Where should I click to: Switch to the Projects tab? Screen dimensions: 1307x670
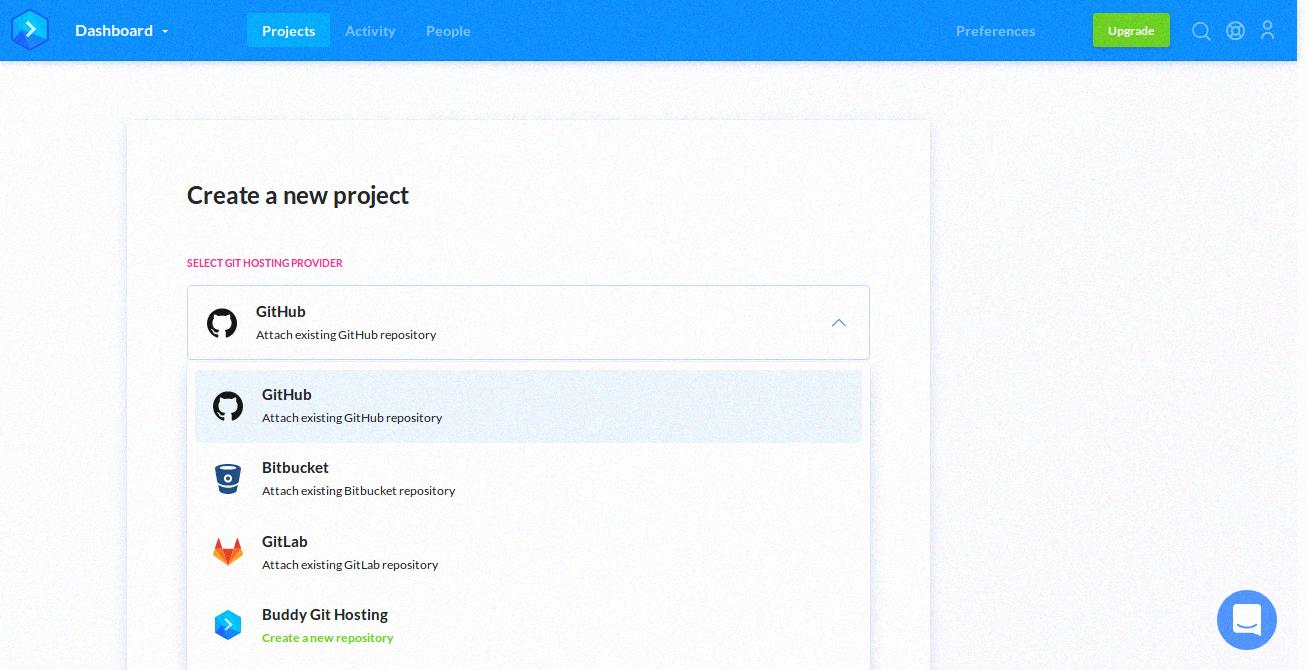coord(288,31)
